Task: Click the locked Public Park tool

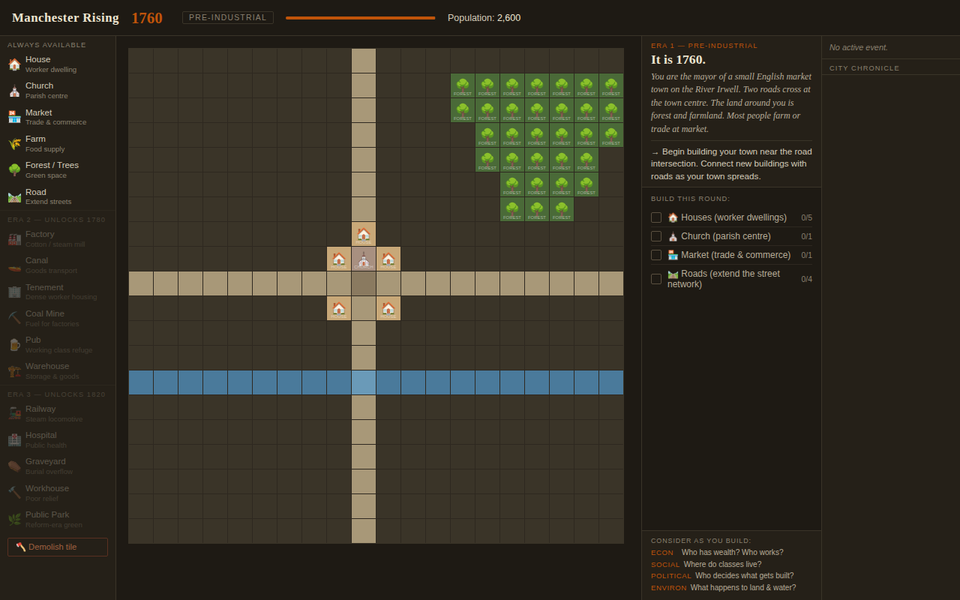Action: [58, 519]
